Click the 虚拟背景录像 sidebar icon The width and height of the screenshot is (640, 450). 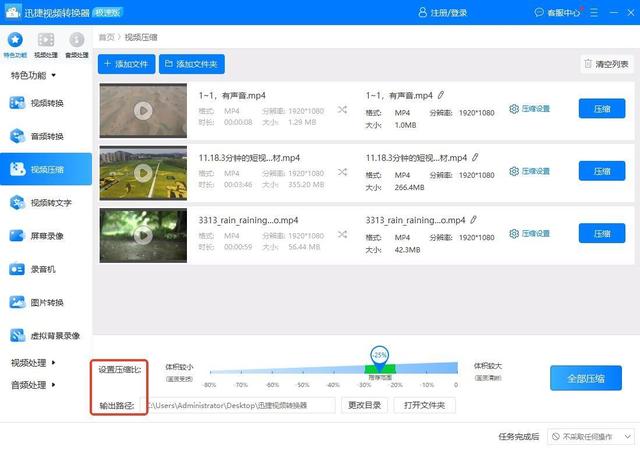(17, 336)
